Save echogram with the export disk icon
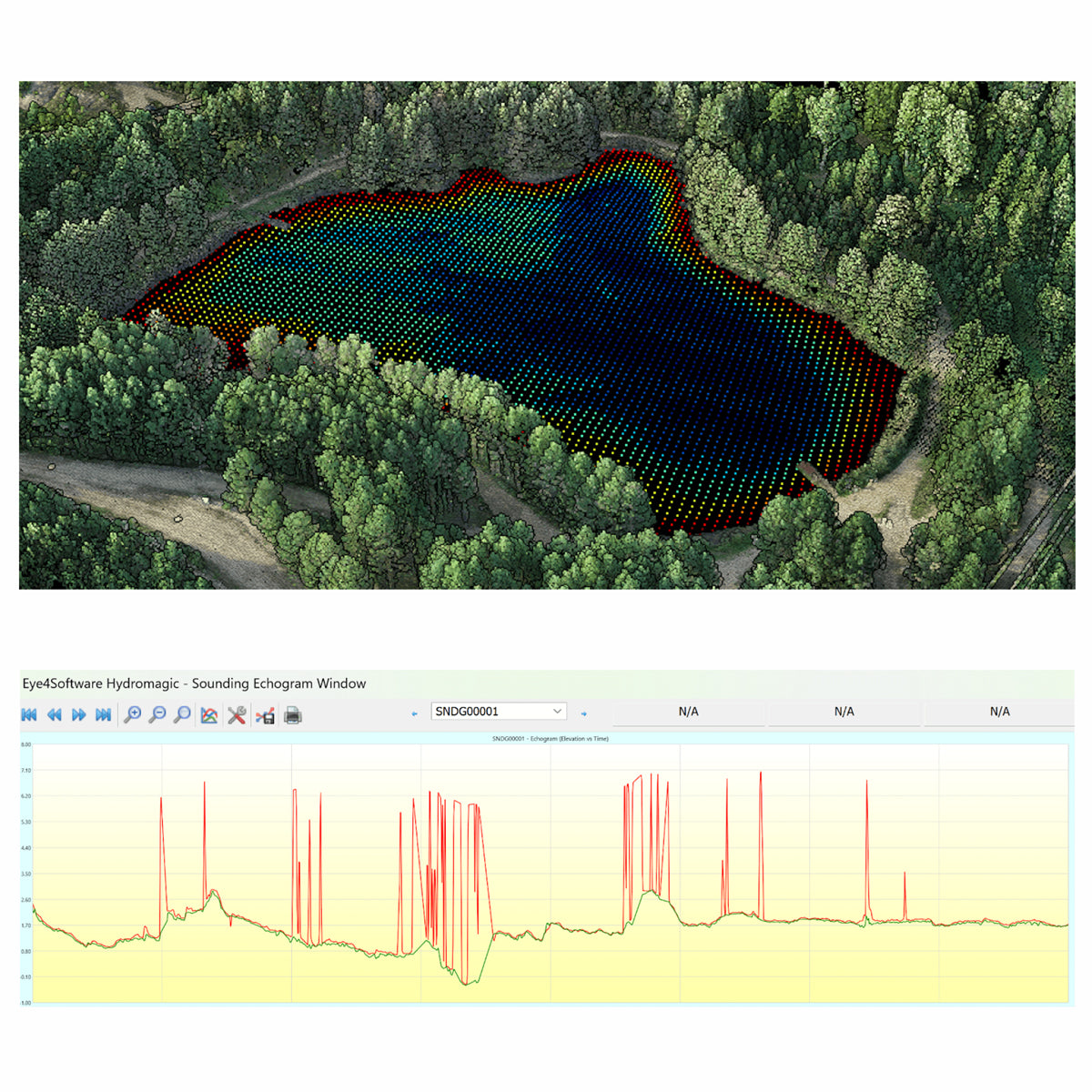The image size is (1092, 1092). tap(265, 716)
